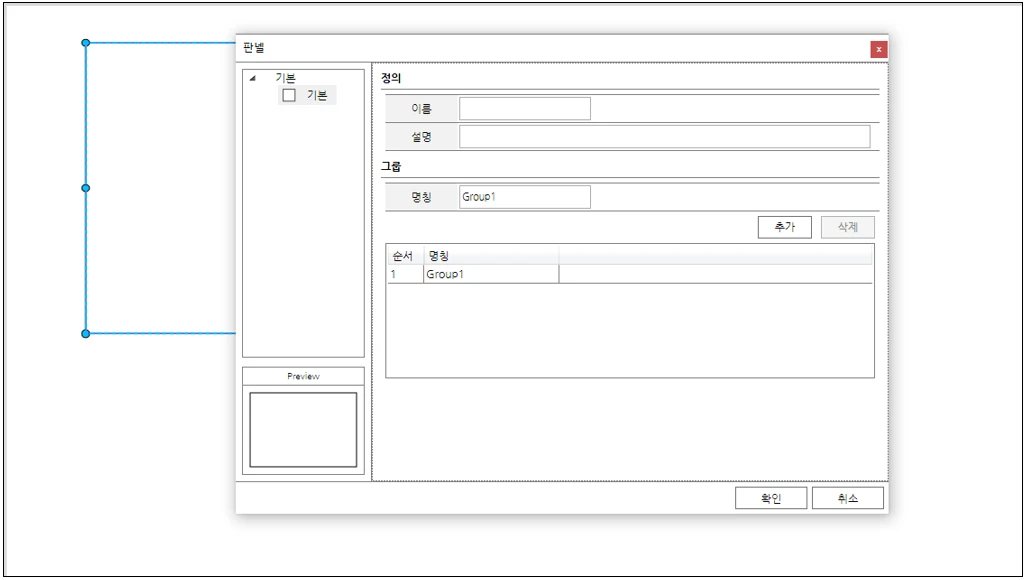Click the 설명 input field
This screenshot has height=580, width=1026.
coord(665,136)
